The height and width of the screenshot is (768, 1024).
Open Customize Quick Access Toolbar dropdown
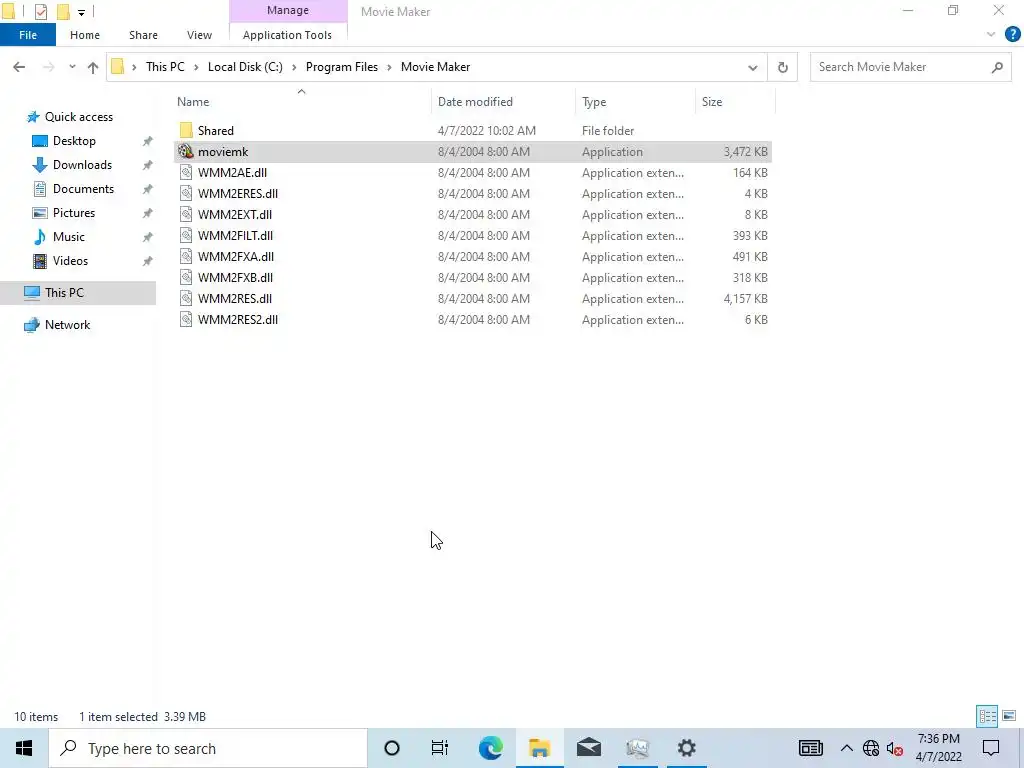[x=82, y=12]
